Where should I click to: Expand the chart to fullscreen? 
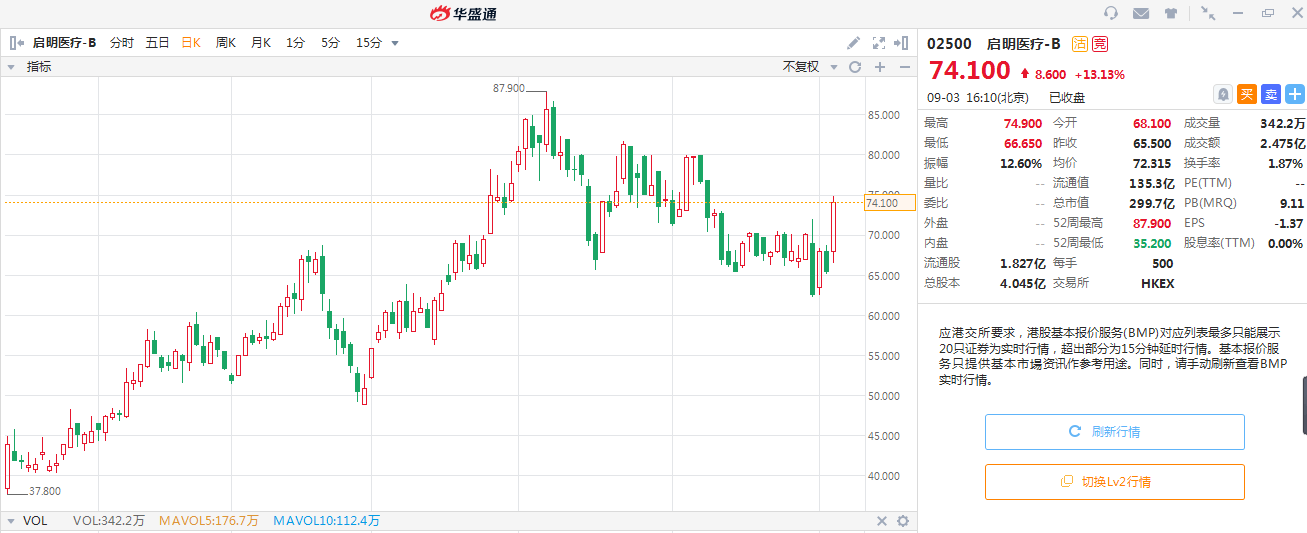(879, 43)
